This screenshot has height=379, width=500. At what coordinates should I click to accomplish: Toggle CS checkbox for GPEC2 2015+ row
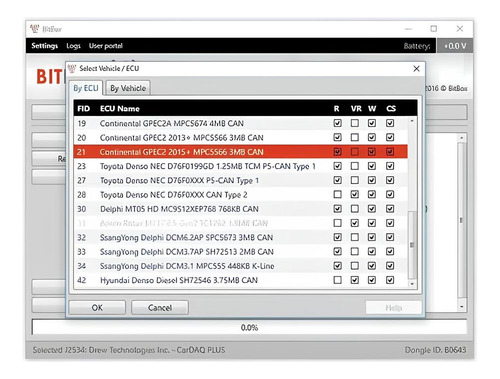pos(390,152)
